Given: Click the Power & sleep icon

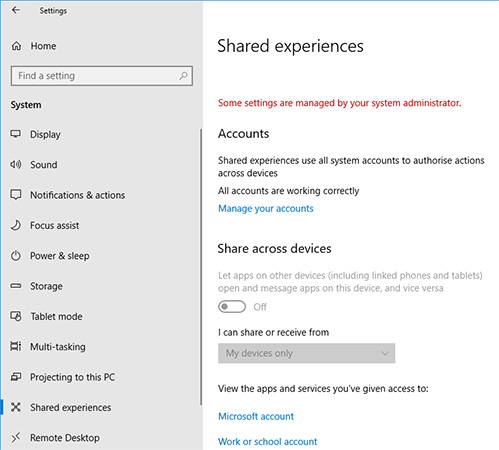Looking at the screenshot, I should 16,256.
